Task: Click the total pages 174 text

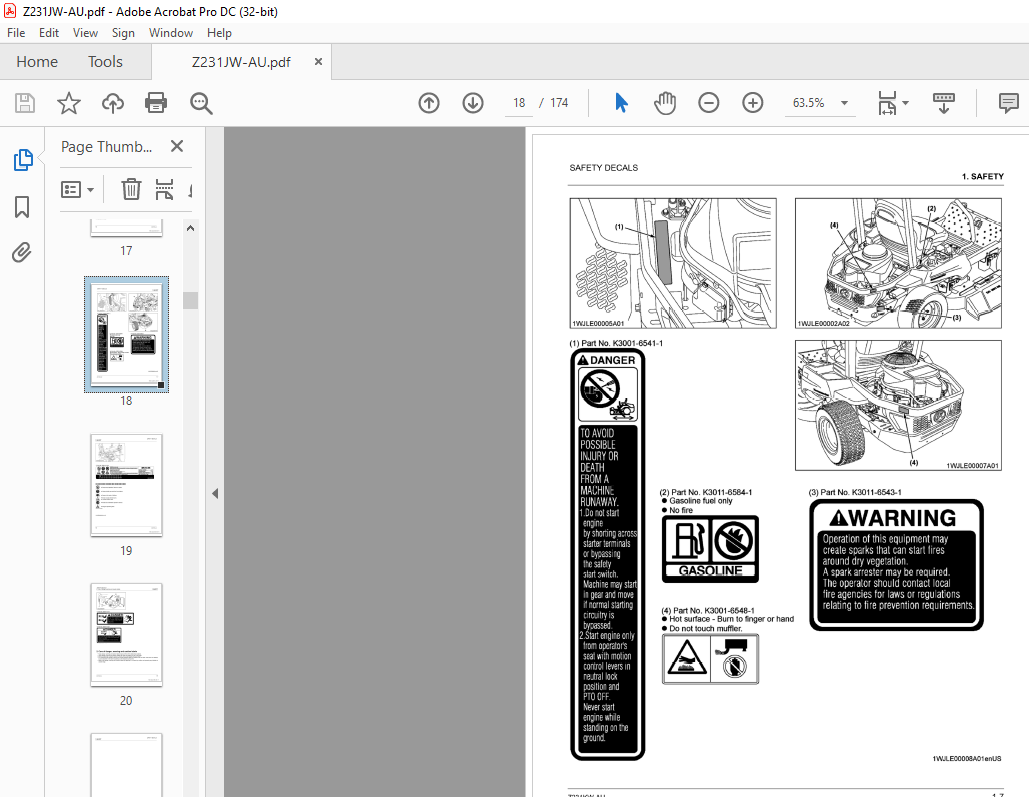Action: coord(558,103)
